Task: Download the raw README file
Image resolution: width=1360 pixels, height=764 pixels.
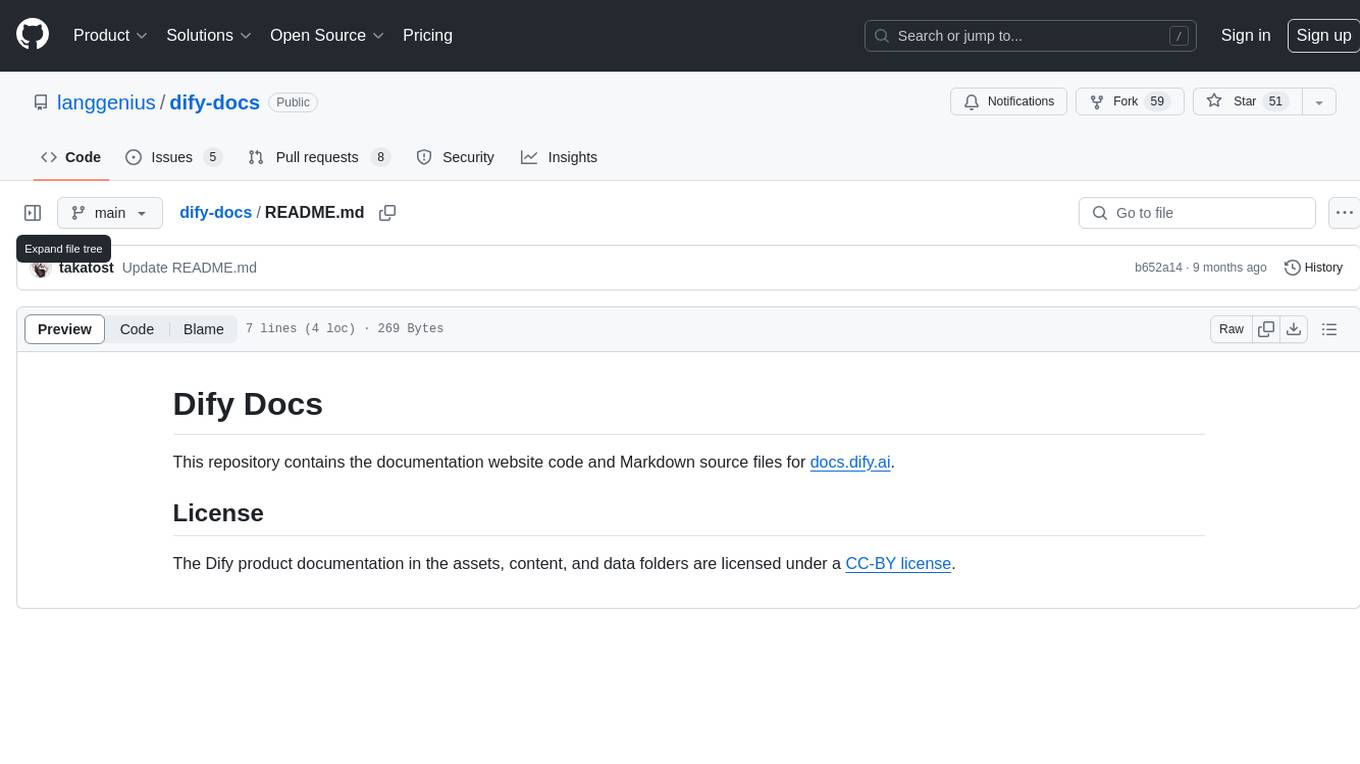Action: (1294, 329)
